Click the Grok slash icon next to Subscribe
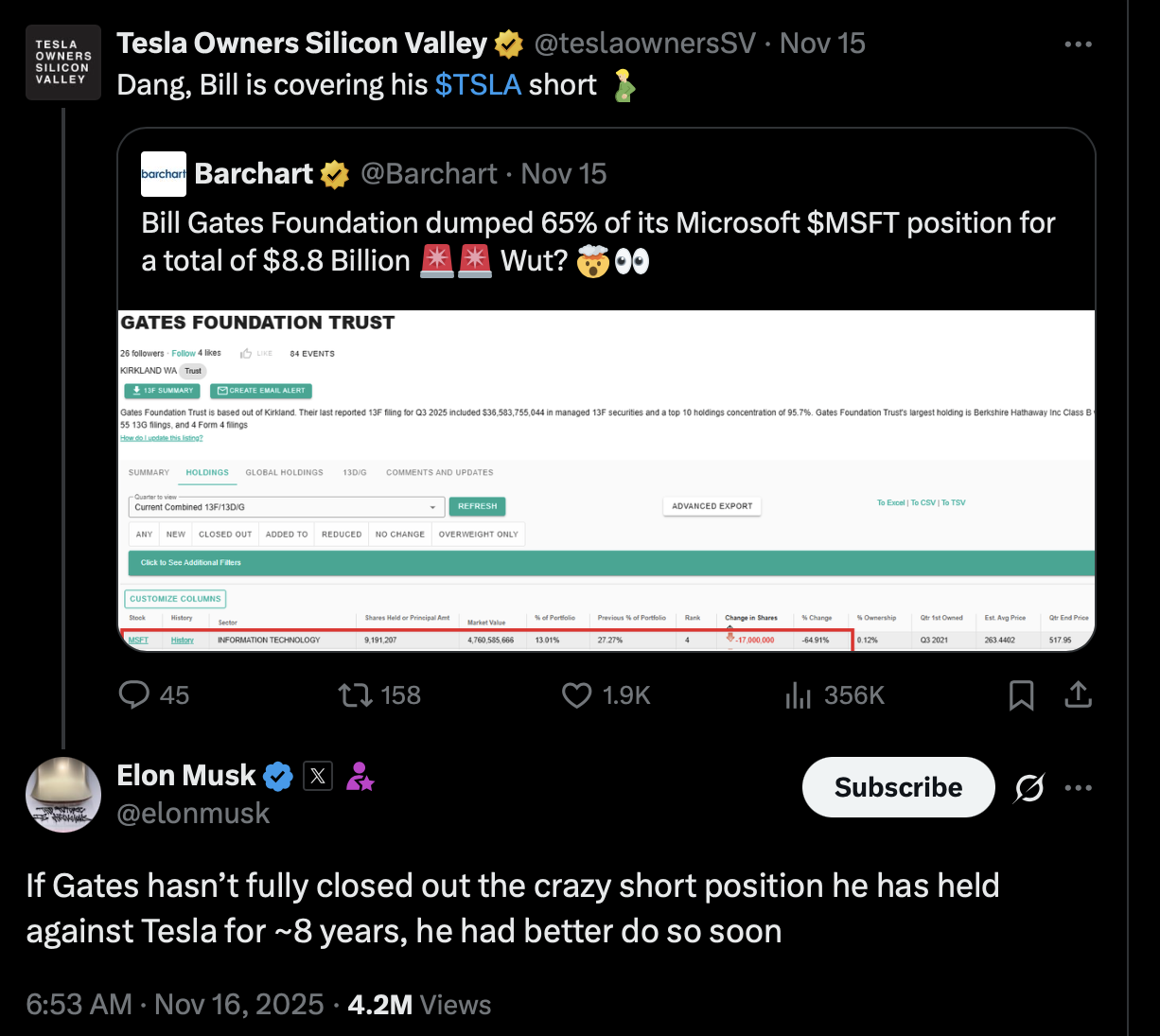Screen dimensions: 1160x1036 pyautogui.click(x=1028, y=787)
